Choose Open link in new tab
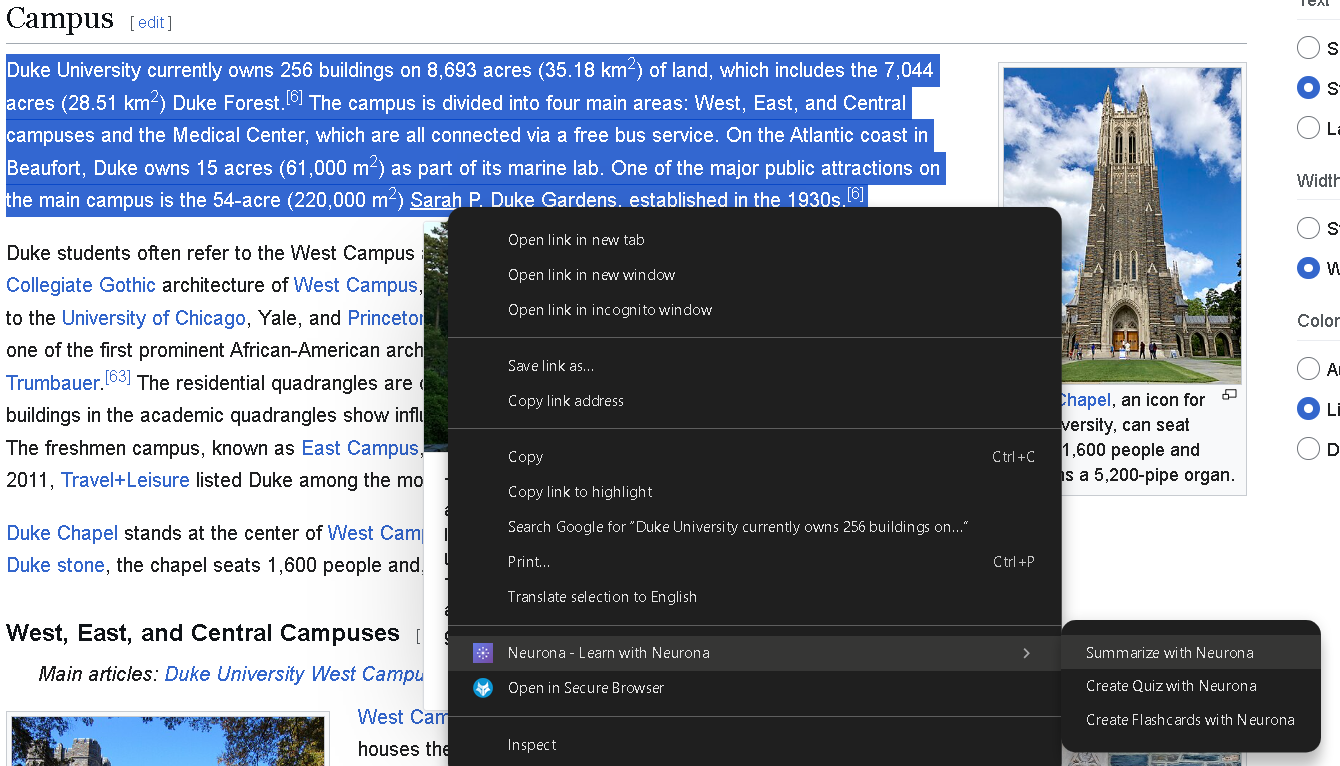Screen dimensions: 1340x766 [x=754, y=240]
